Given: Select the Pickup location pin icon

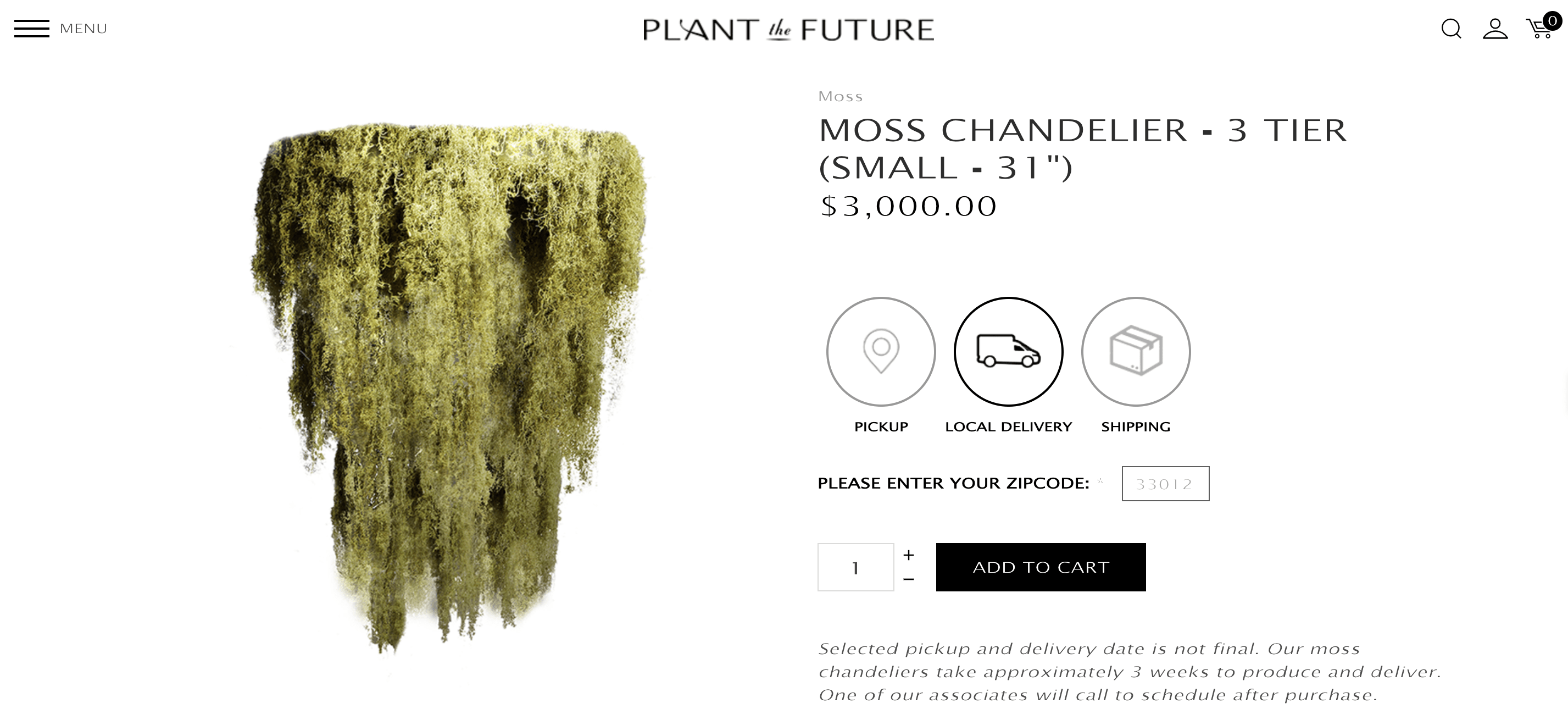Looking at the screenshot, I should tap(881, 351).
